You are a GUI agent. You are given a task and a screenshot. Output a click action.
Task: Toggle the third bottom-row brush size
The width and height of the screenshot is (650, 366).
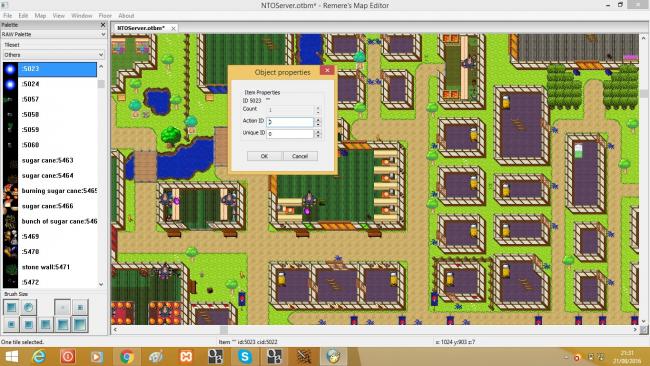[46, 324]
